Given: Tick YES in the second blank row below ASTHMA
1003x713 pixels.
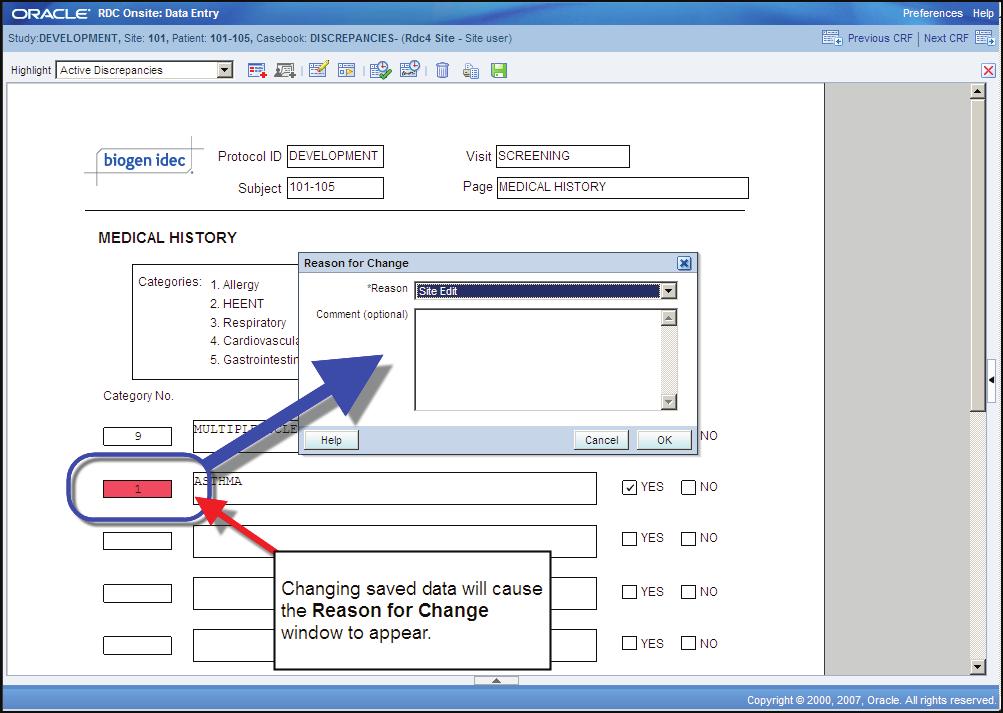Looking at the screenshot, I should click(x=629, y=592).
